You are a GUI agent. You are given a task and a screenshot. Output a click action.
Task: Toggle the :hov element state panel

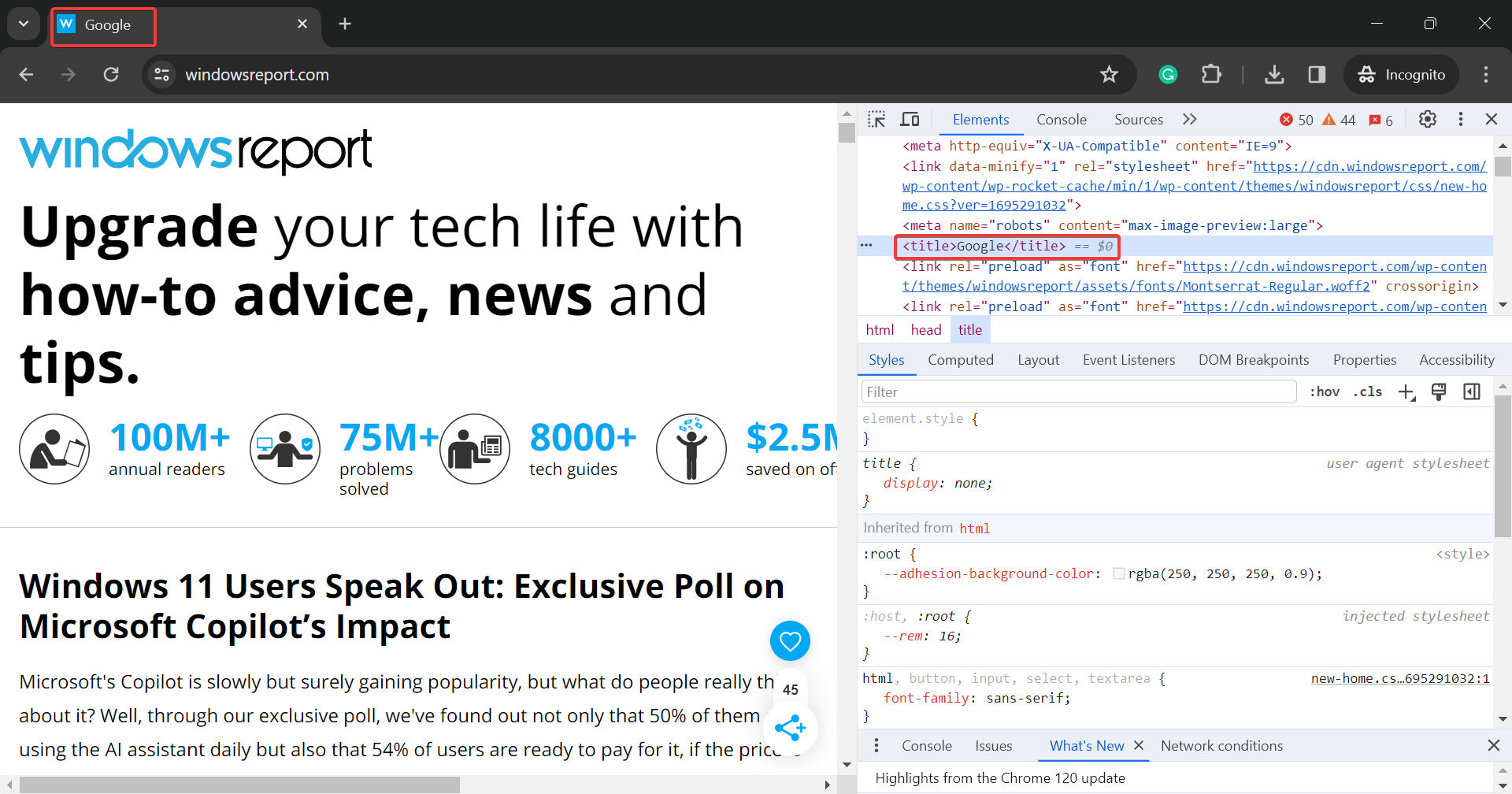coord(1325,391)
